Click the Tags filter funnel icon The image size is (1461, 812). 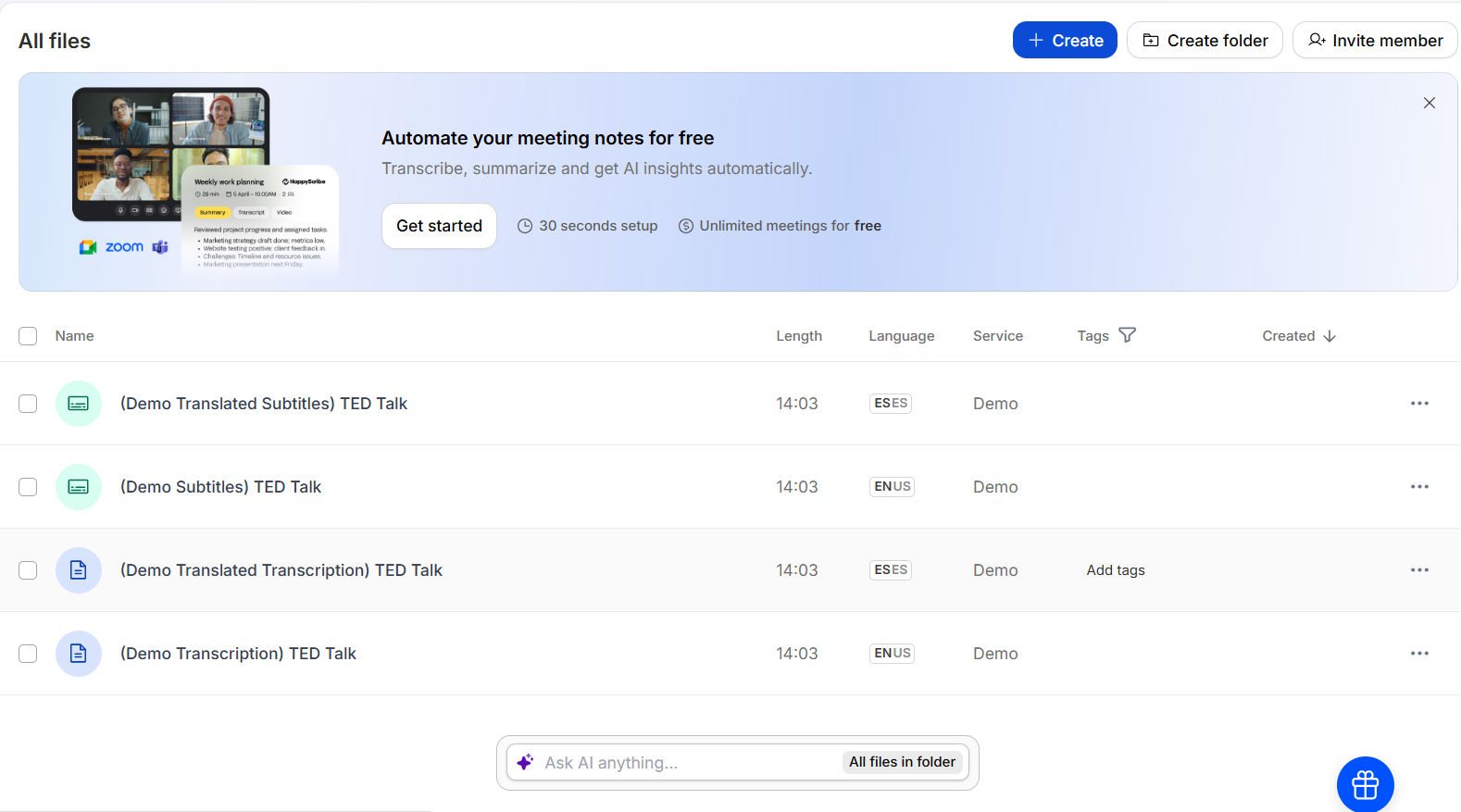pos(1127,335)
